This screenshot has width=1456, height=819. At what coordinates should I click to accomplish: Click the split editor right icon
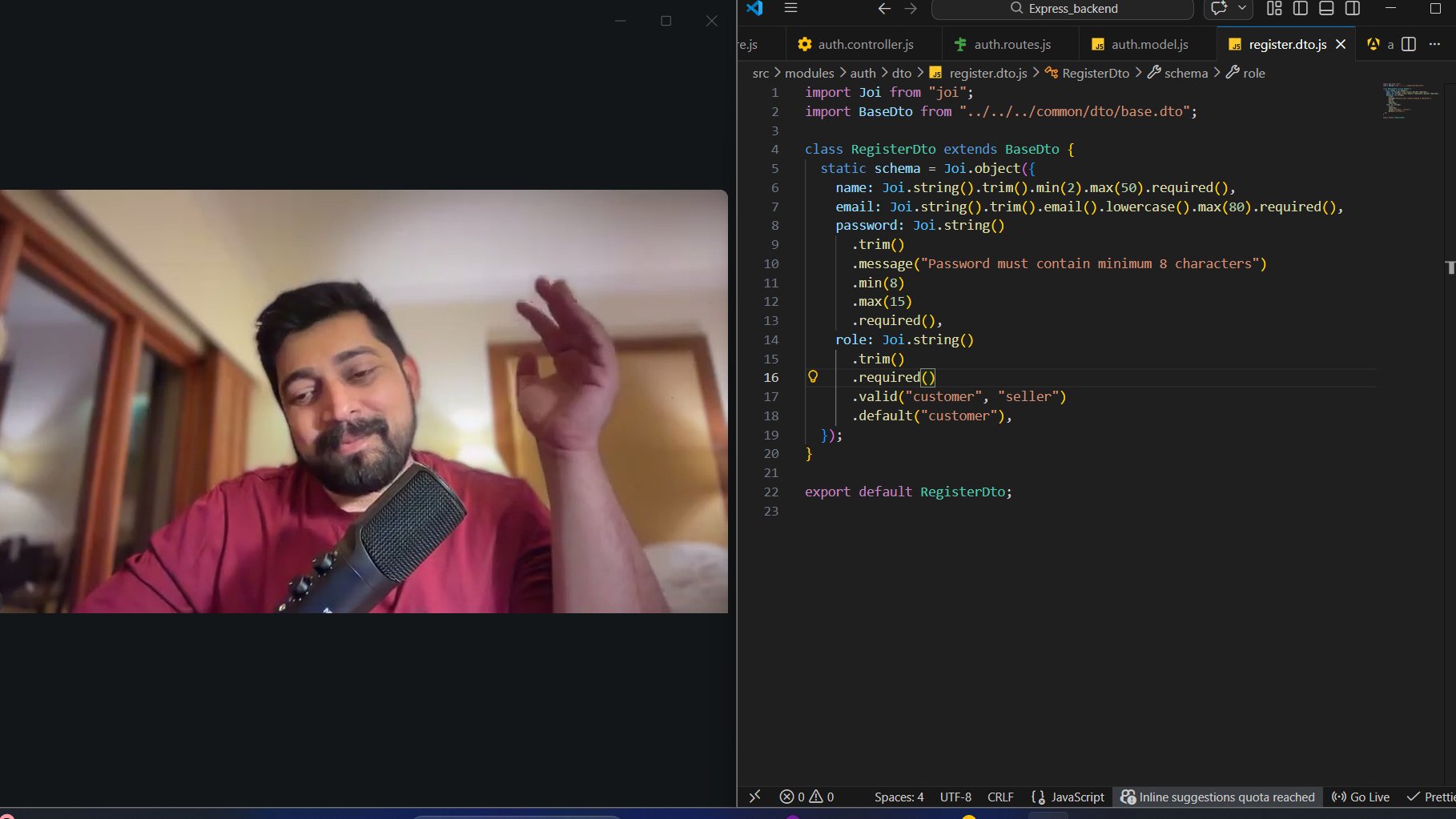[x=1409, y=44]
